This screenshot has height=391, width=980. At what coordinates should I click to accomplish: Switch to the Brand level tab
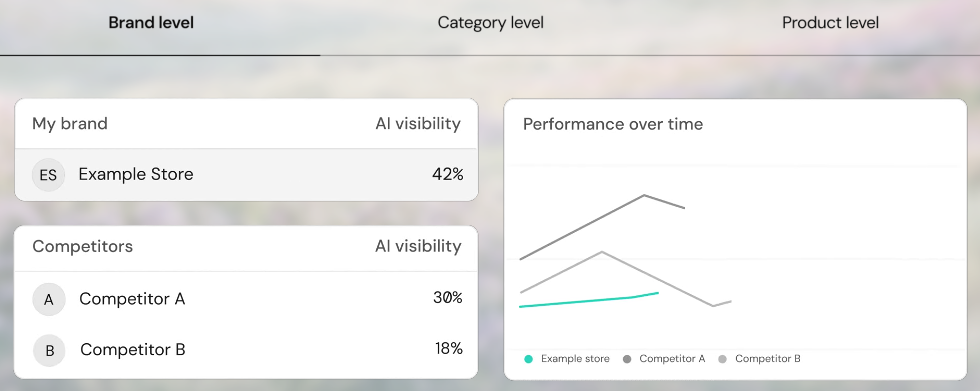point(151,23)
